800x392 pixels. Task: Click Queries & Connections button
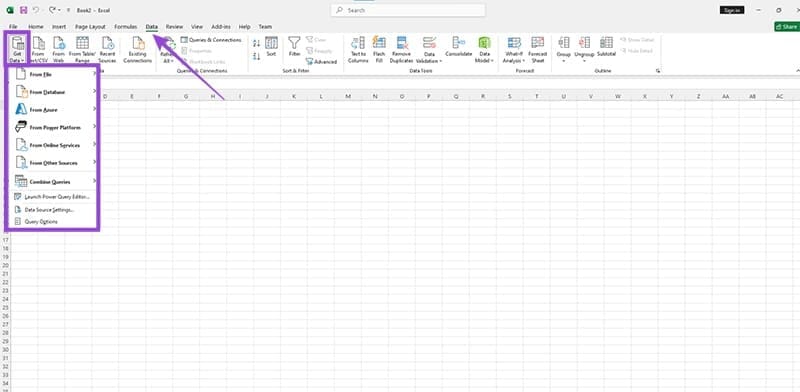coord(211,40)
